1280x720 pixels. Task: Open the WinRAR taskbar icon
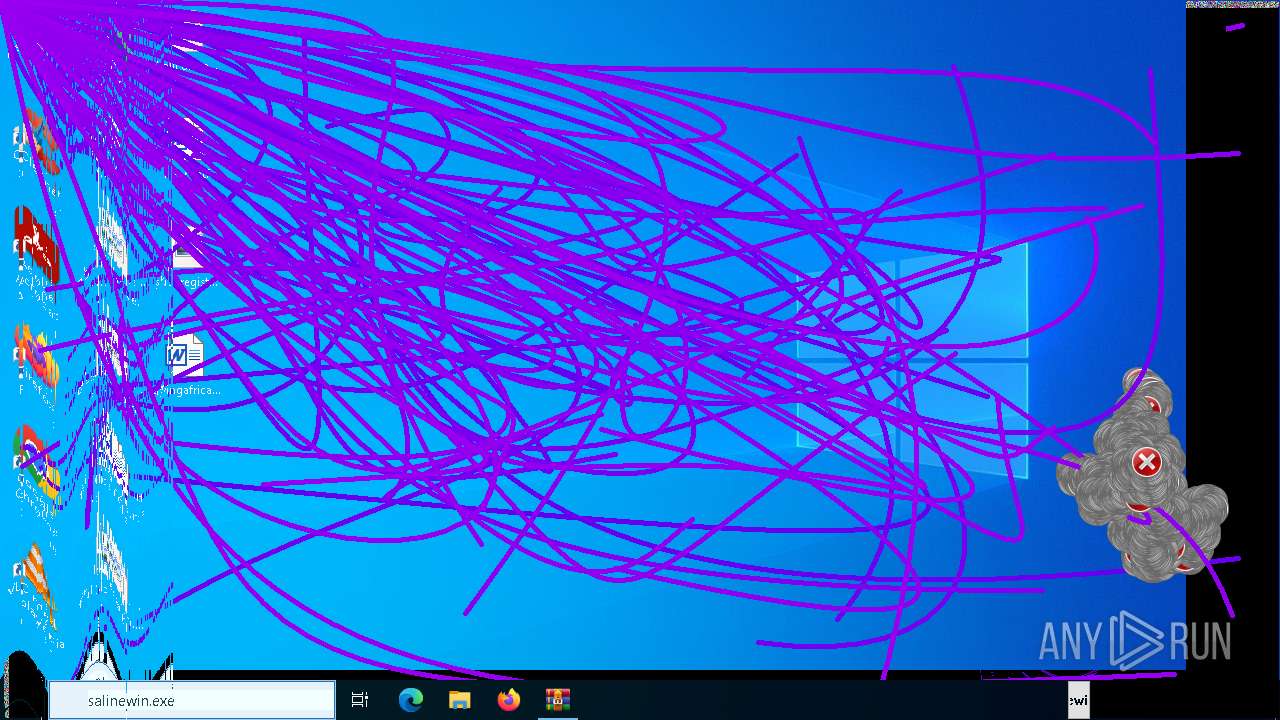557,700
